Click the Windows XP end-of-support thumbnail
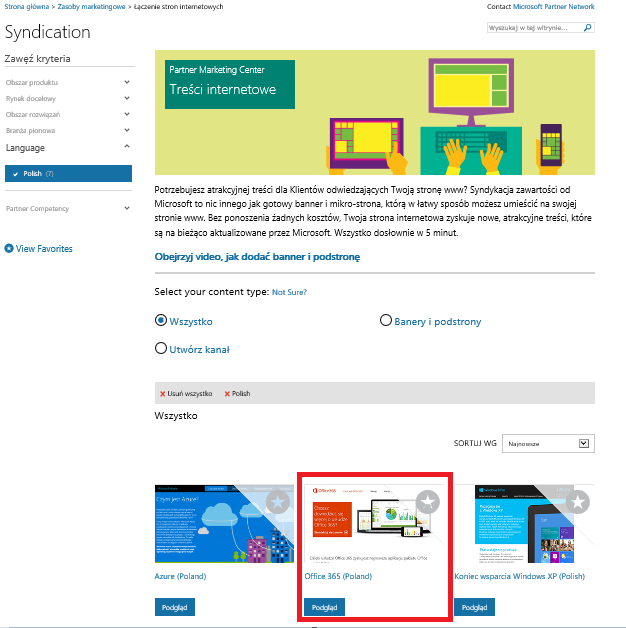Screen dimensions: 626x628 click(524, 524)
